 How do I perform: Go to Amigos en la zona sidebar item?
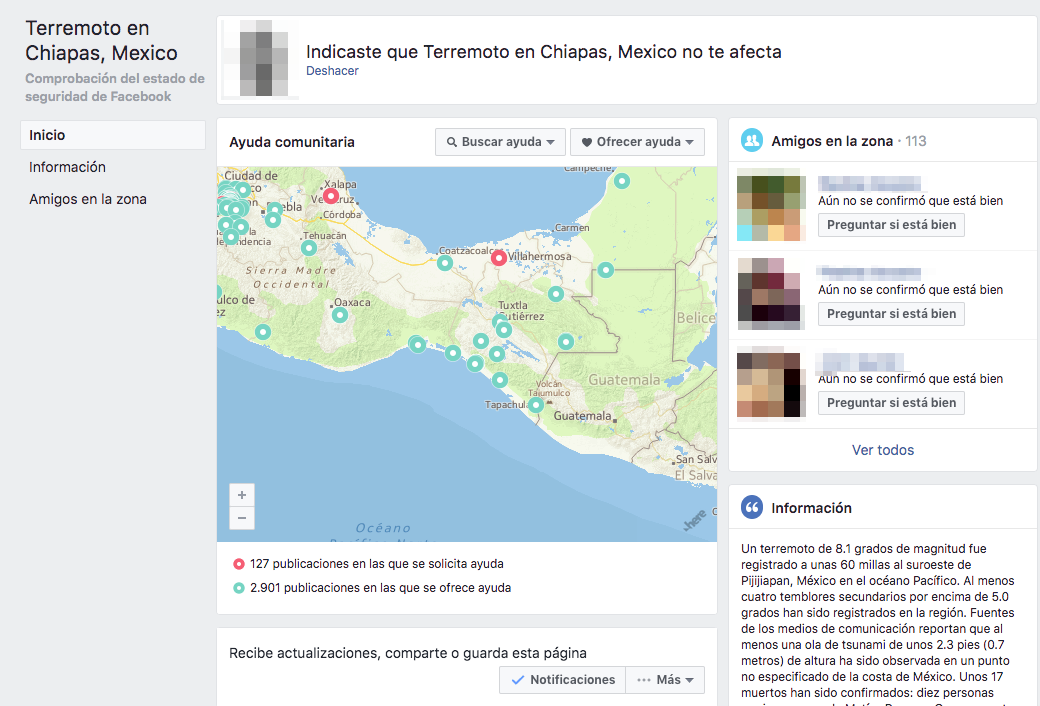click(x=88, y=199)
